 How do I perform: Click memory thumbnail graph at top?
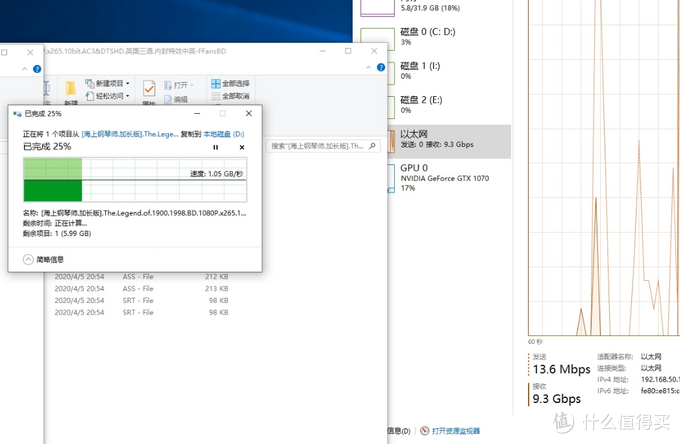377,8
